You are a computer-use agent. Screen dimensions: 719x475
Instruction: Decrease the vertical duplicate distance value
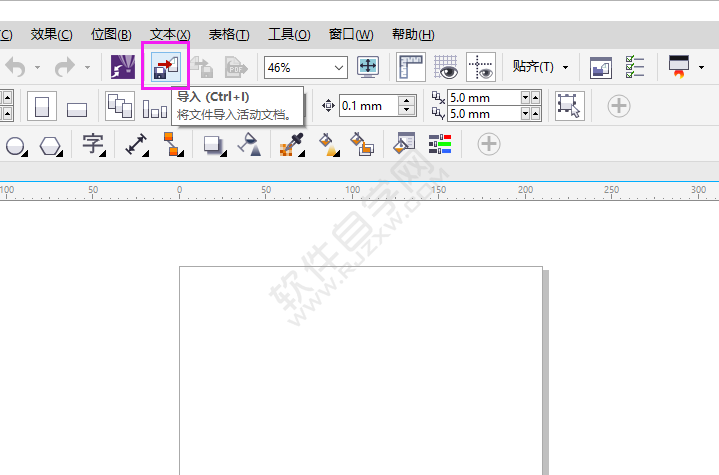click(525, 114)
